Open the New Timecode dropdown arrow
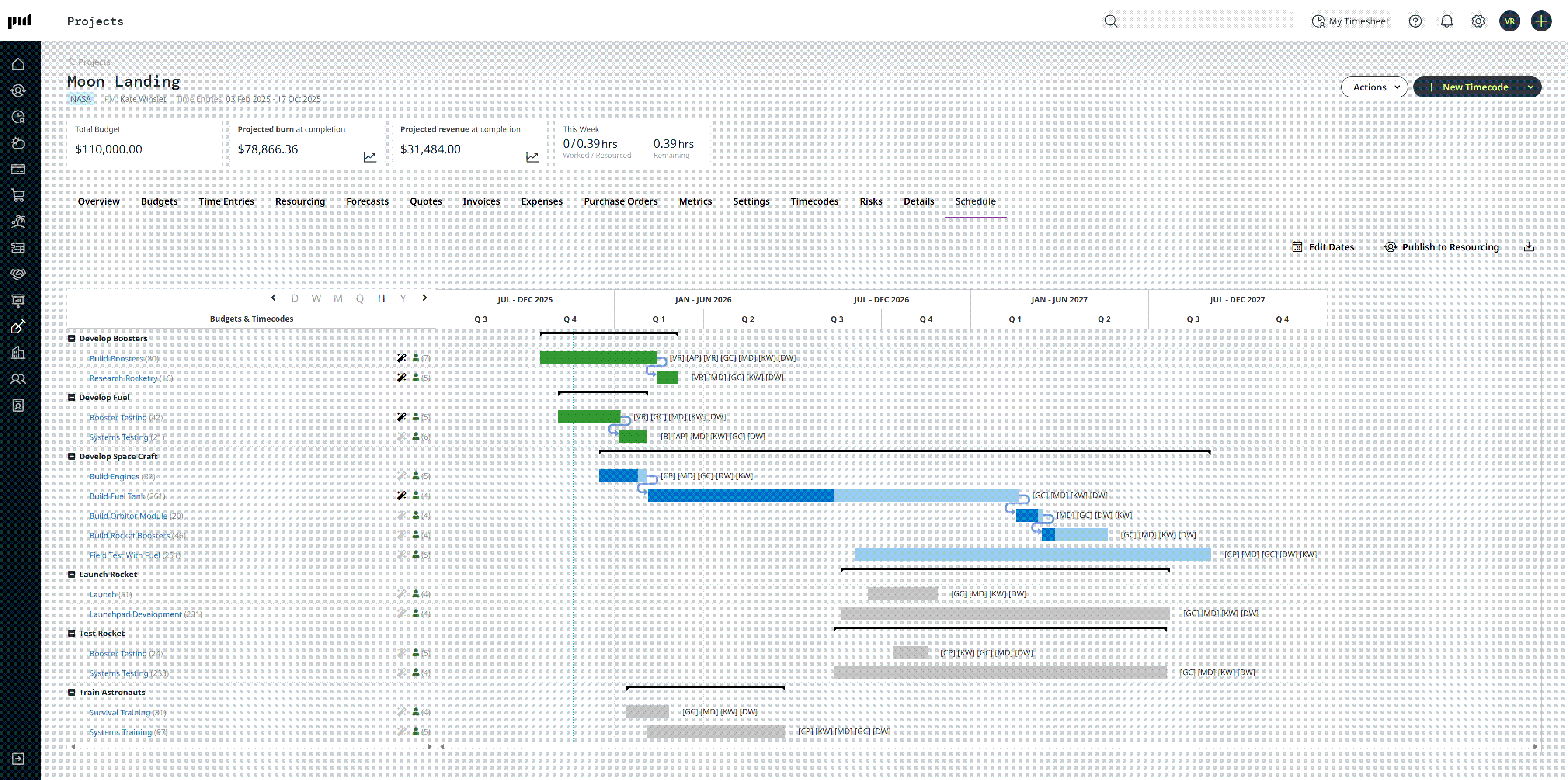This screenshot has width=1568, height=780. click(x=1531, y=87)
